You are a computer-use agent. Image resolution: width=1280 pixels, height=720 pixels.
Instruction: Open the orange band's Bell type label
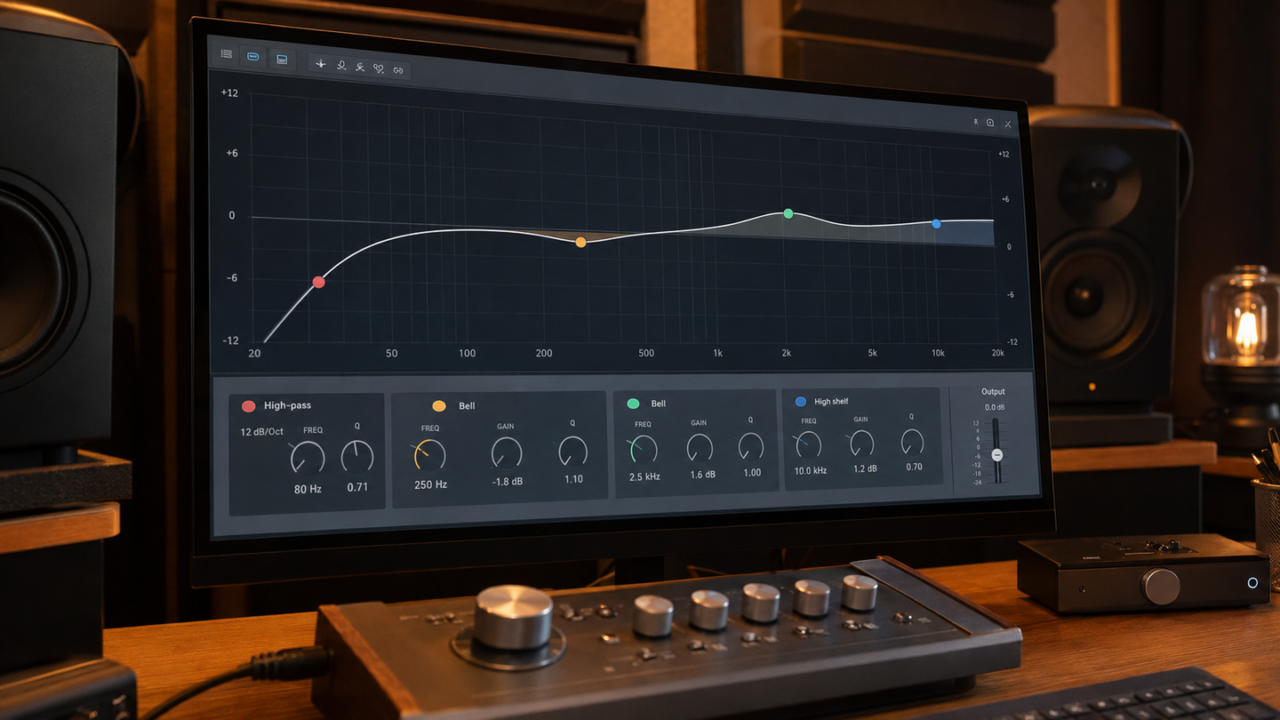[467, 406]
